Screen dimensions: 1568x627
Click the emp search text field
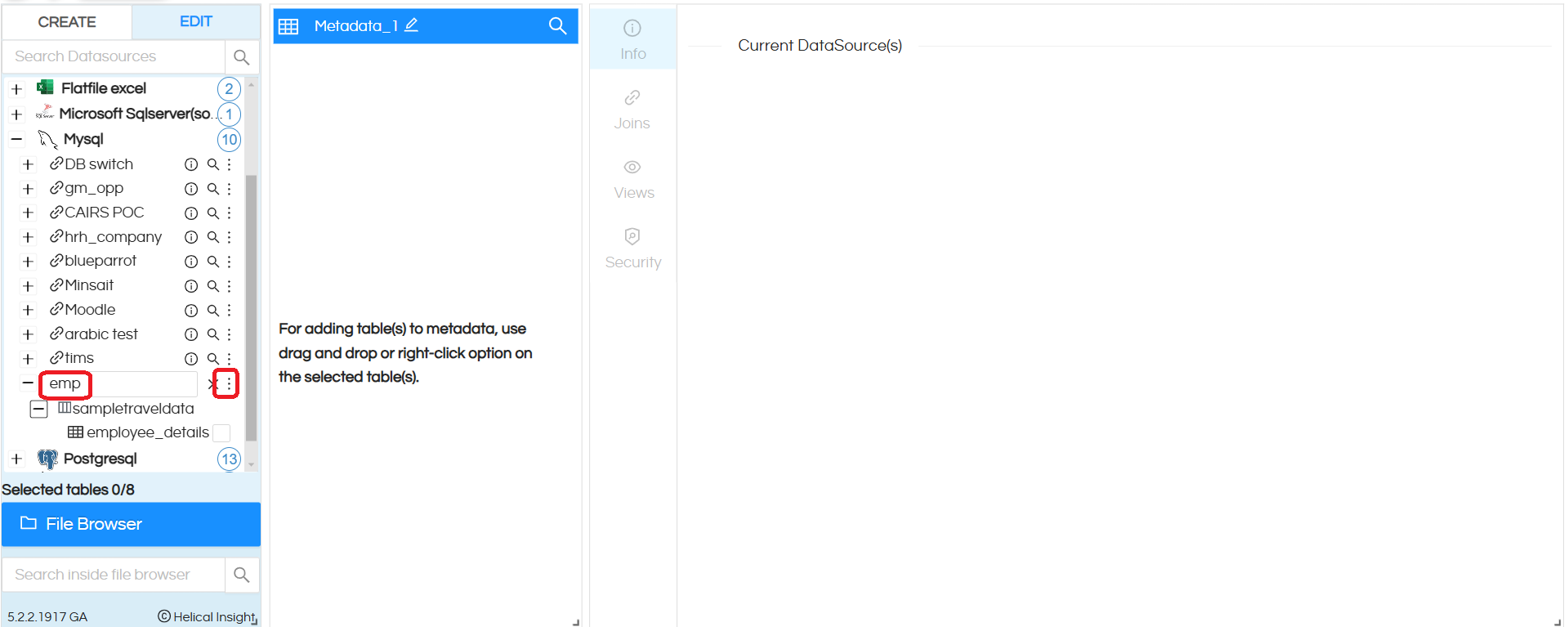[x=119, y=383]
